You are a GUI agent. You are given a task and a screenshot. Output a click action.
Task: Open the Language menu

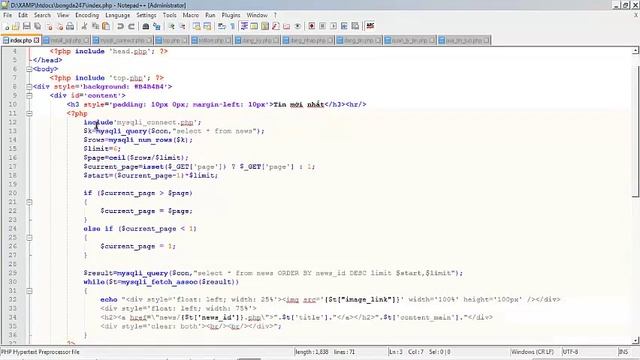[x=118, y=15]
